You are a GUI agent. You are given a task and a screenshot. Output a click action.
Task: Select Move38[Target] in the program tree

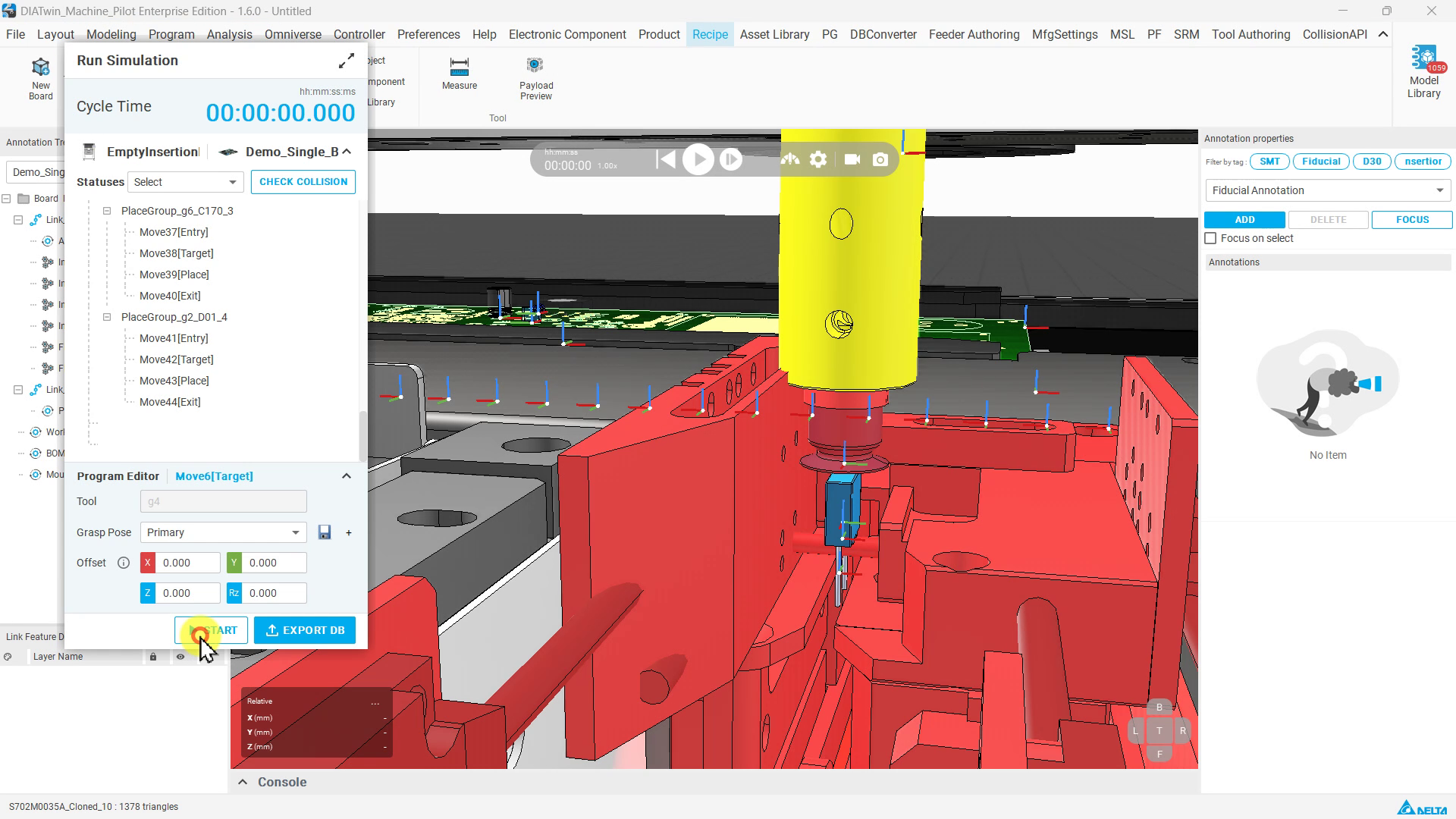pyautogui.click(x=177, y=253)
